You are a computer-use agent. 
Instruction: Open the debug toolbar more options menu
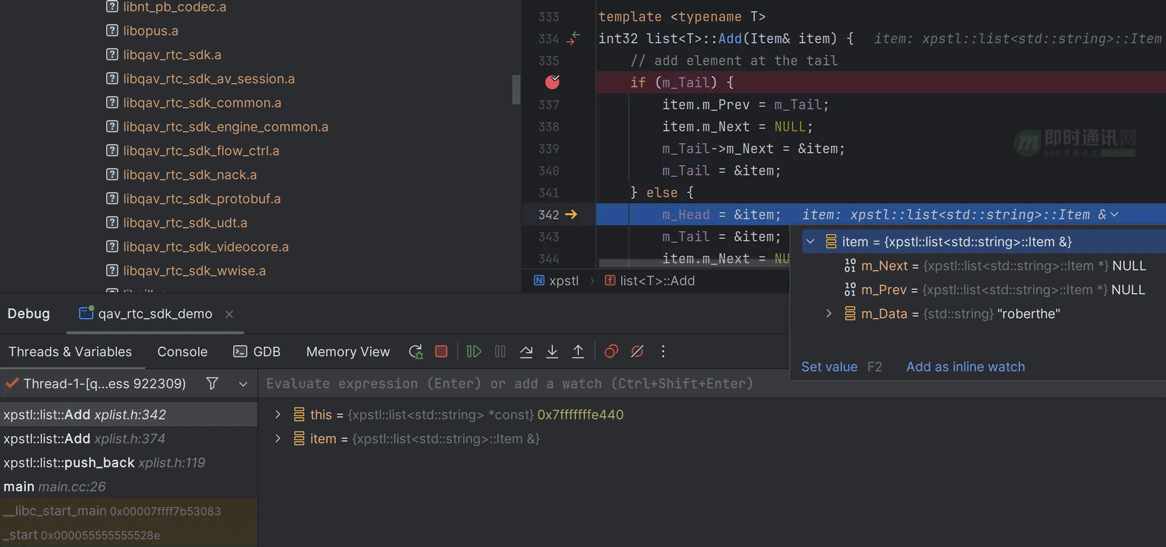click(x=663, y=352)
